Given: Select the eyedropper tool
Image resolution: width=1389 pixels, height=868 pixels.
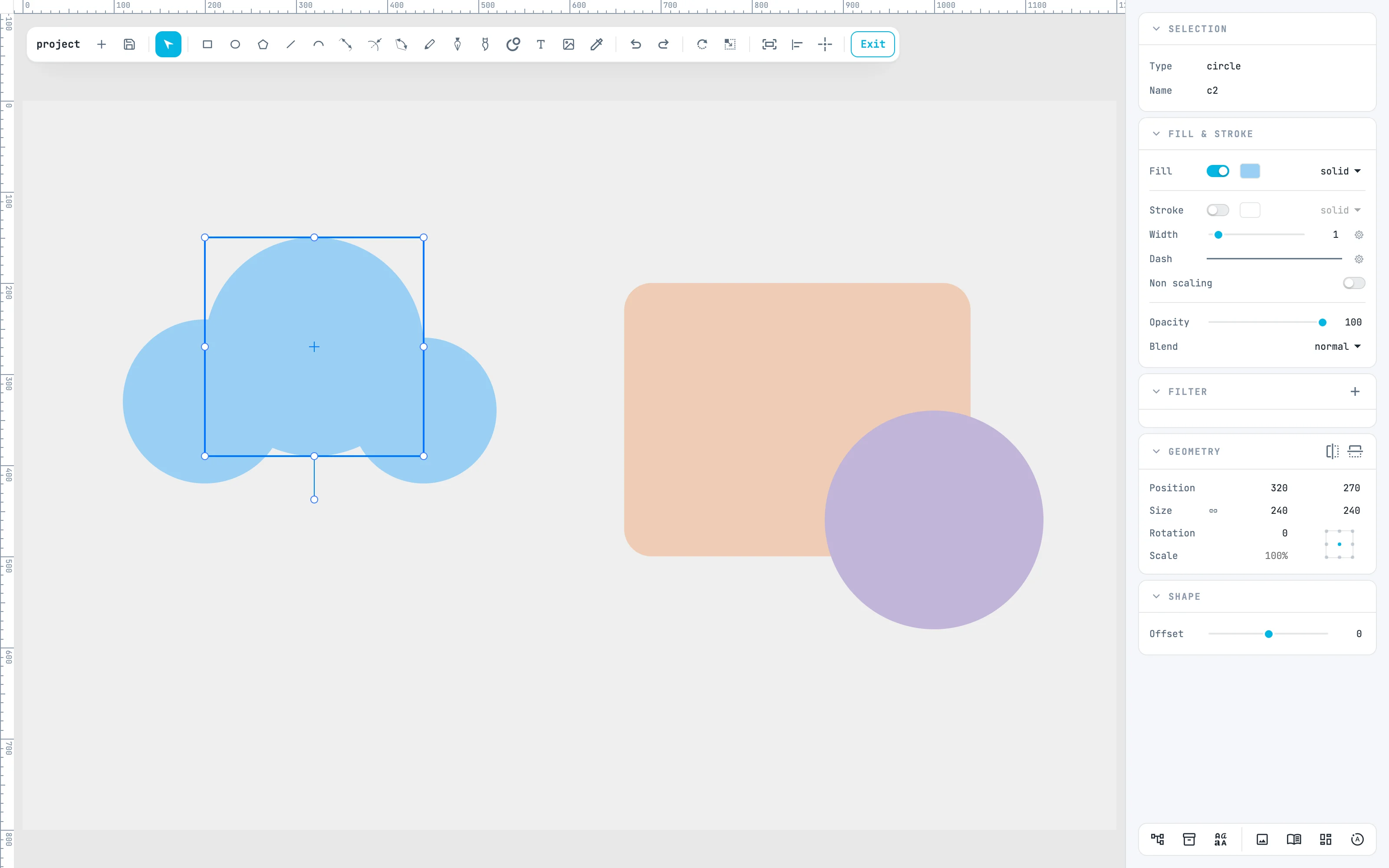Looking at the screenshot, I should [x=596, y=44].
